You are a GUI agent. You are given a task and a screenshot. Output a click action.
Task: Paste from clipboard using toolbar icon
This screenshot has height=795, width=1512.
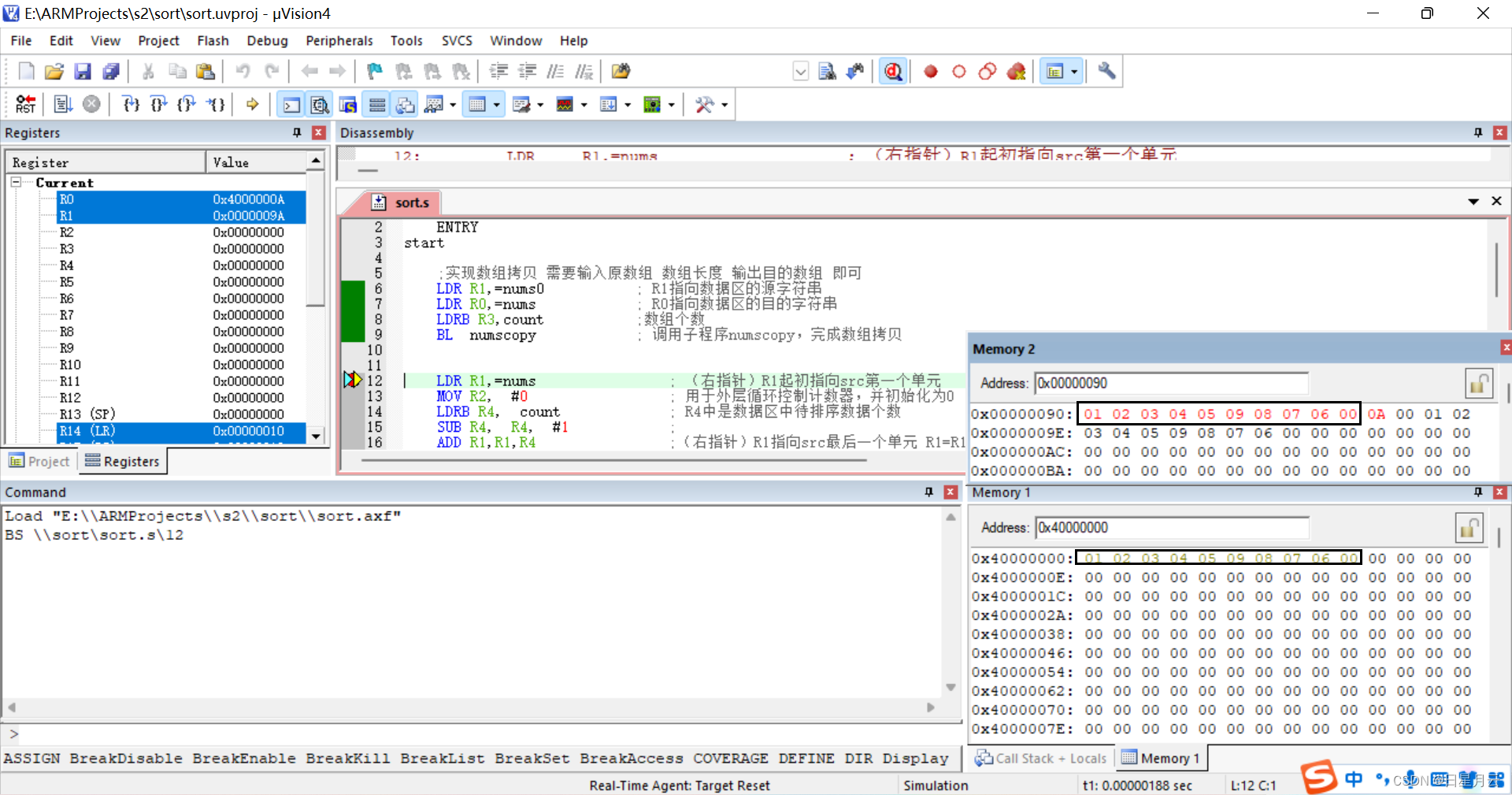click(206, 72)
